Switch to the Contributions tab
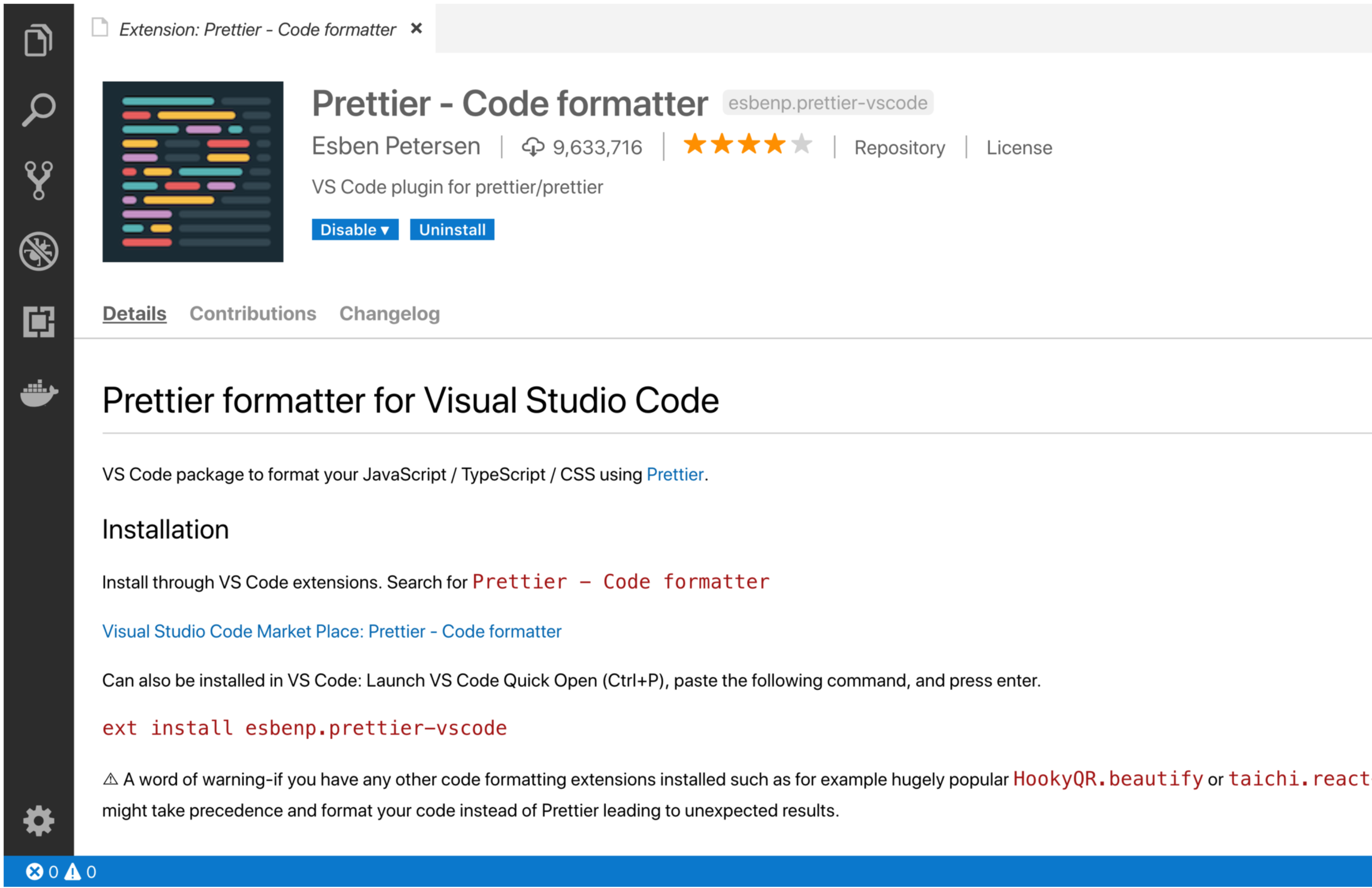Image resolution: width=1372 pixels, height=888 pixels. [253, 314]
